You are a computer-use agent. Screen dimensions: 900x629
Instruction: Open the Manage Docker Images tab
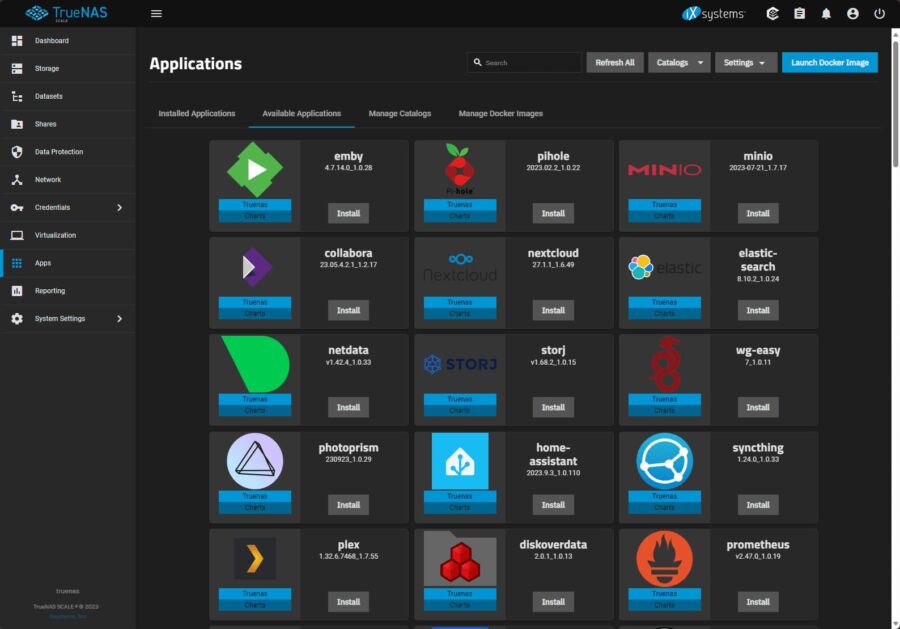pyautogui.click(x=501, y=114)
